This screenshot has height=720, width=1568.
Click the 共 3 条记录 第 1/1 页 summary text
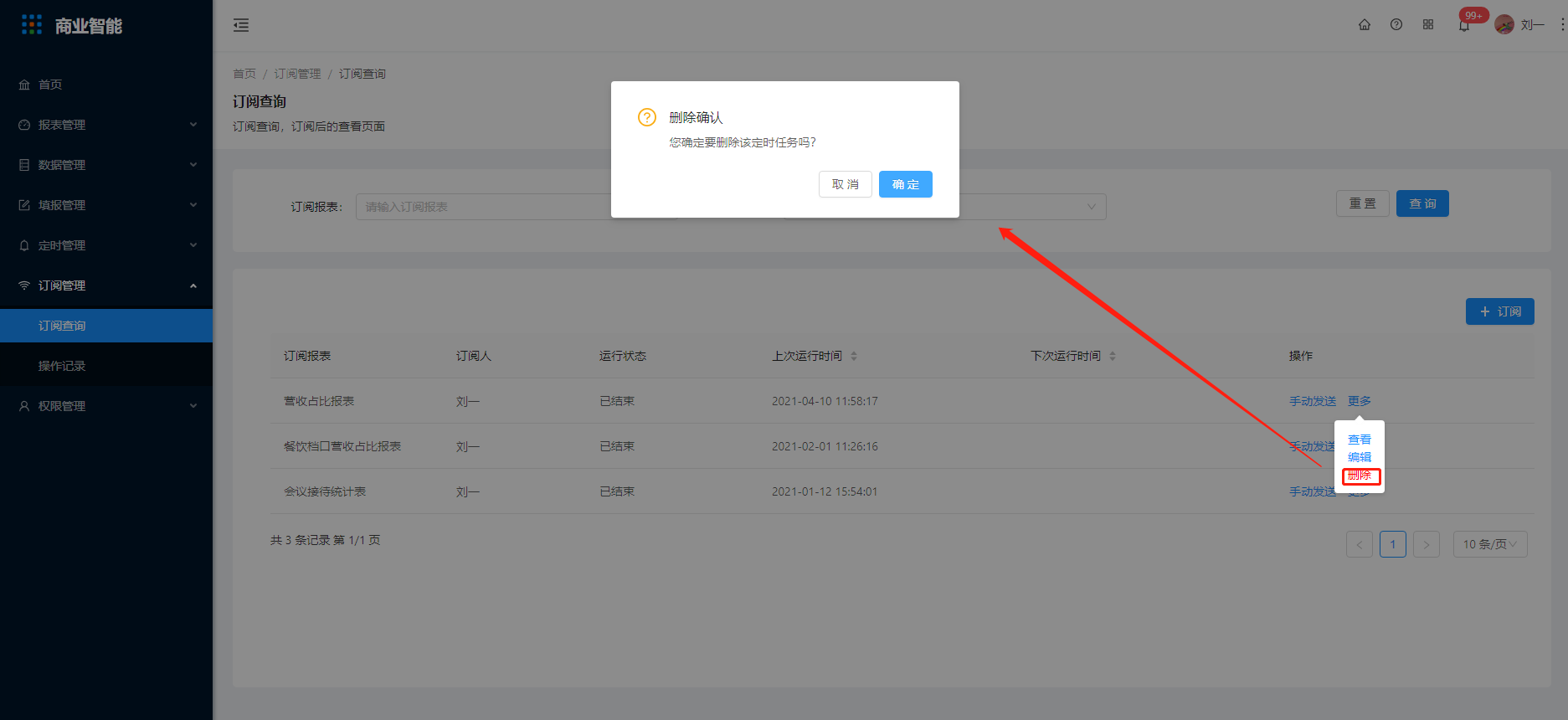tap(326, 540)
